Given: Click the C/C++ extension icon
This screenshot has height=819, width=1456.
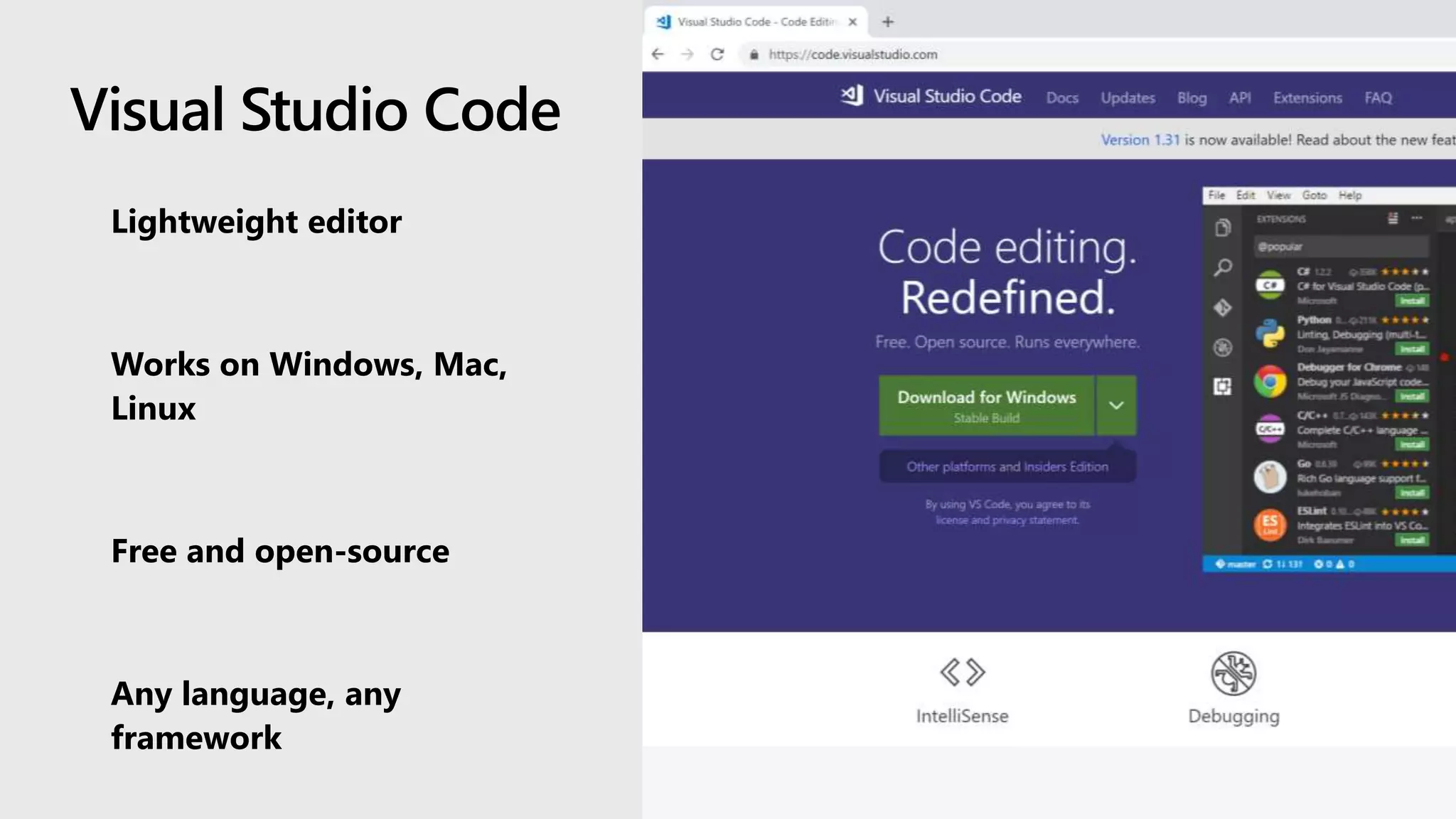Looking at the screenshot, I should [1270, 429].
